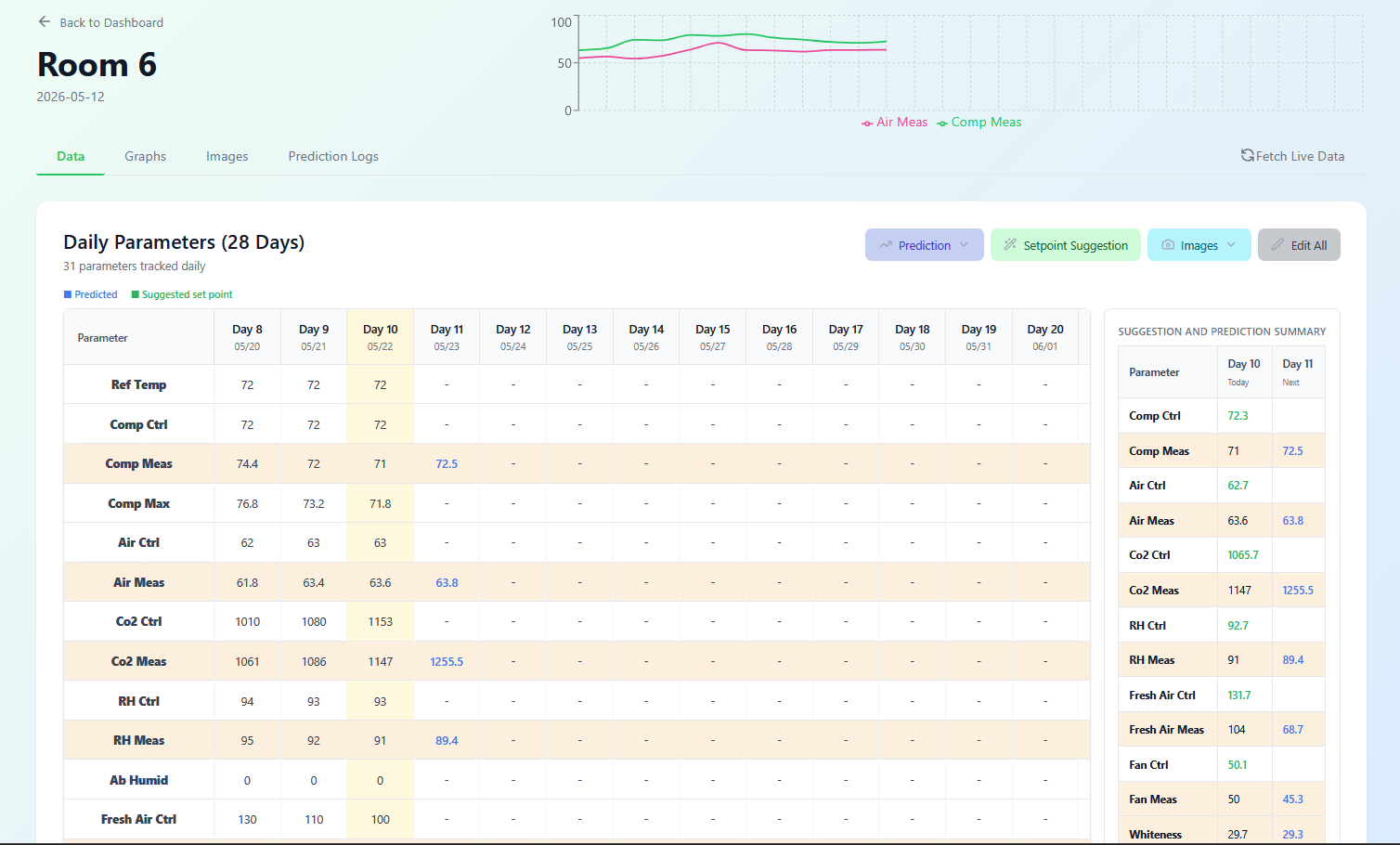This screenshot has width=1400, height=845.
Task: Click the green Suggested set point legend square
Action: (x=136, y=294)
